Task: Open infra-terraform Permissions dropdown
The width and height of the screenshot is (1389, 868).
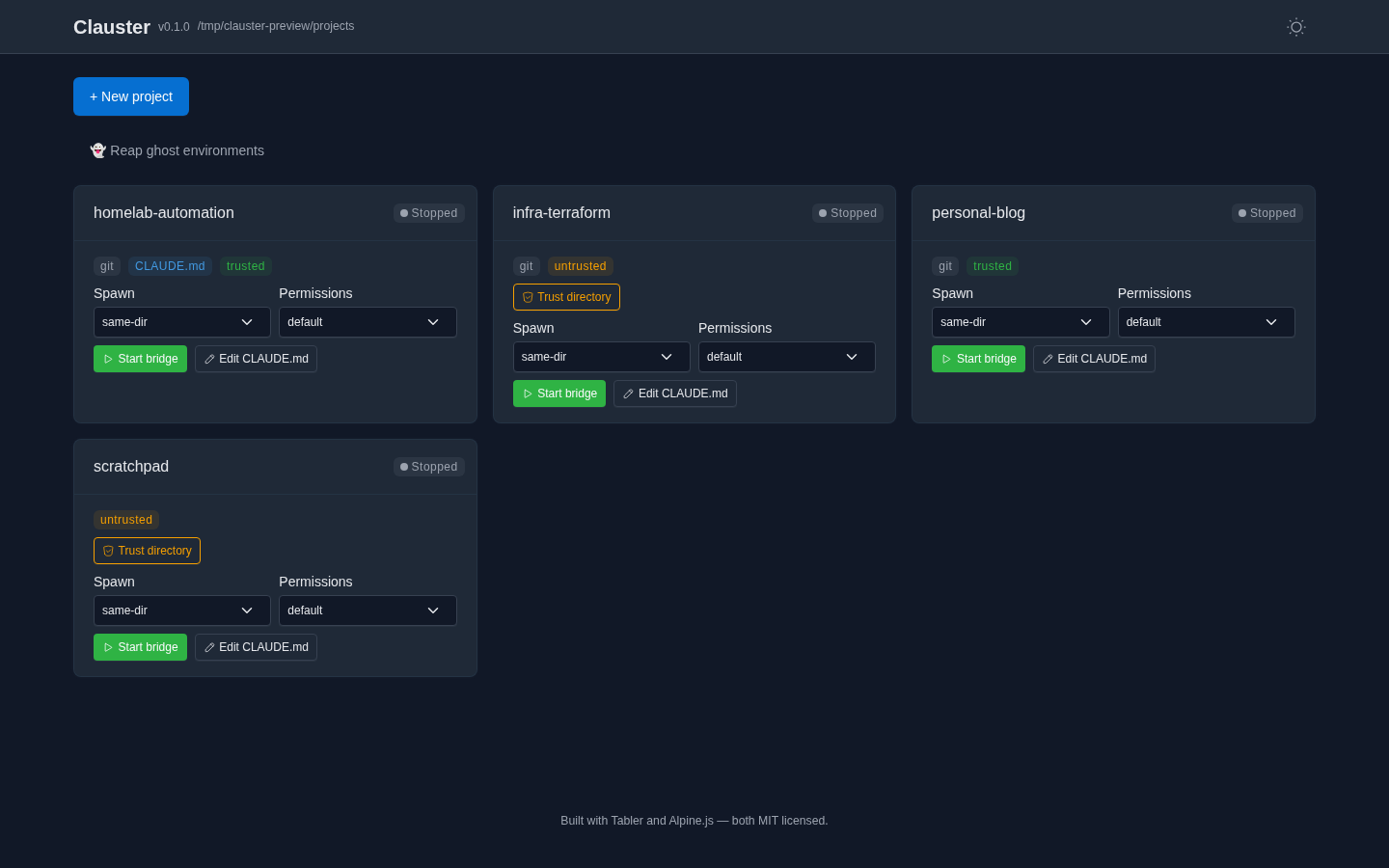Action: point(787,357)
